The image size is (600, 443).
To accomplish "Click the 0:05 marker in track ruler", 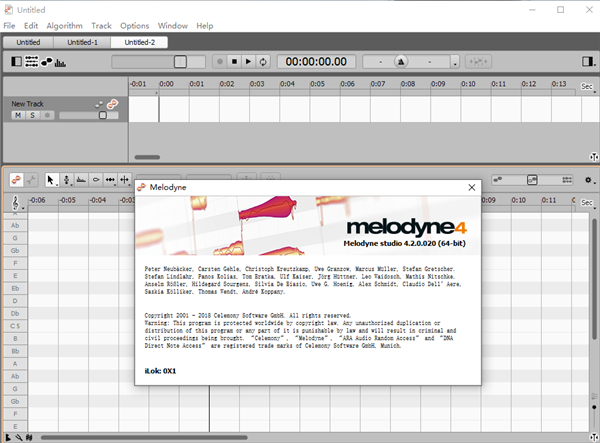I will pos(317,84).
